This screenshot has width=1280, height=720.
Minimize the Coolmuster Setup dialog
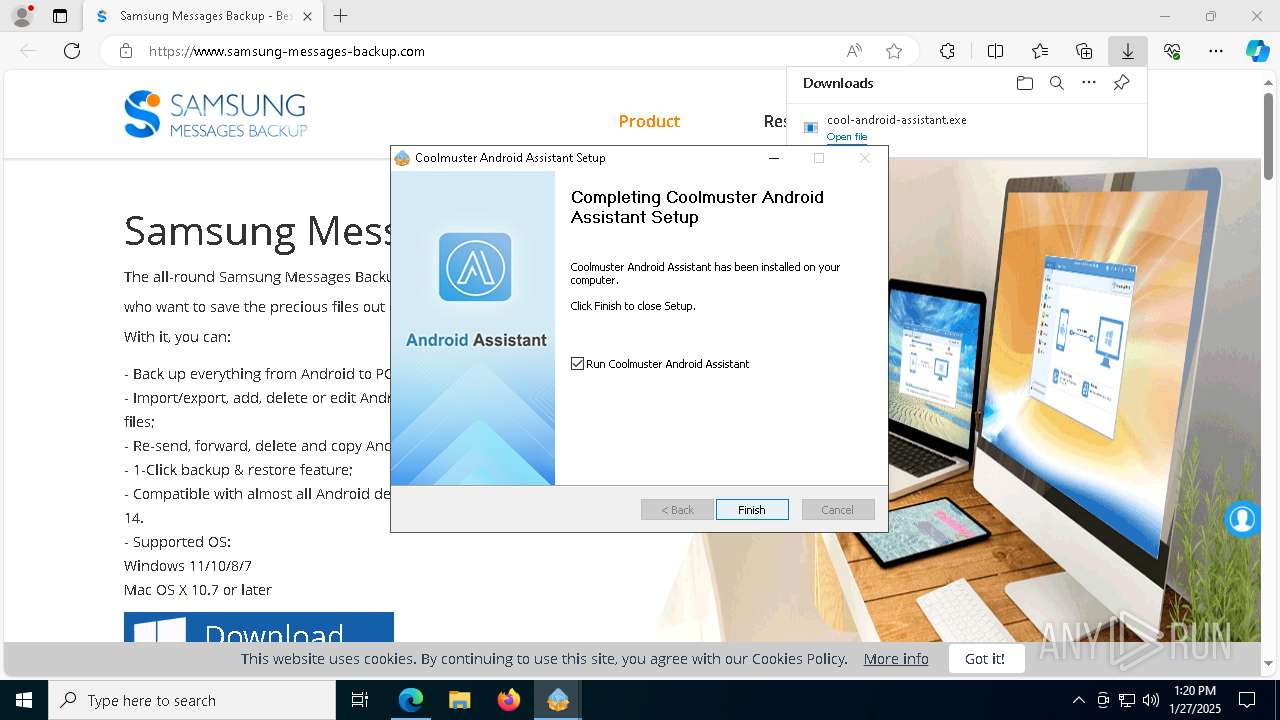[773, 158]
